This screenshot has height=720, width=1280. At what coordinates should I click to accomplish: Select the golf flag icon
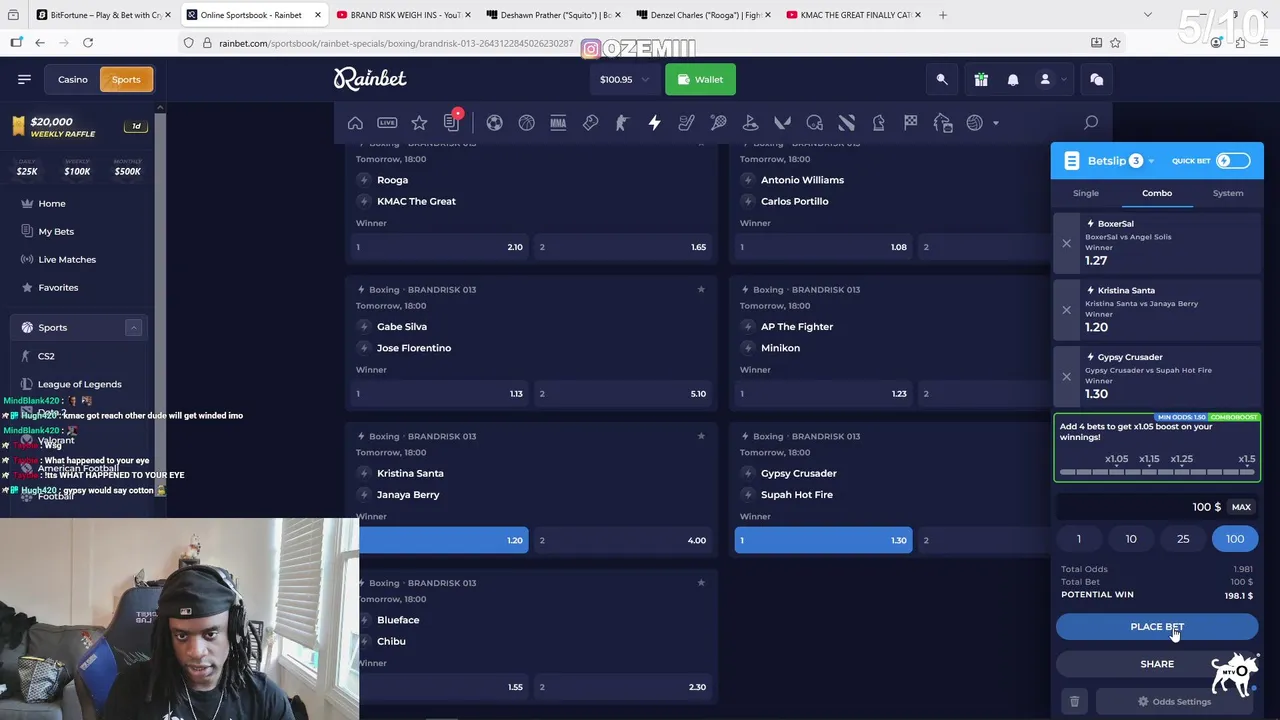click(750, 123)
